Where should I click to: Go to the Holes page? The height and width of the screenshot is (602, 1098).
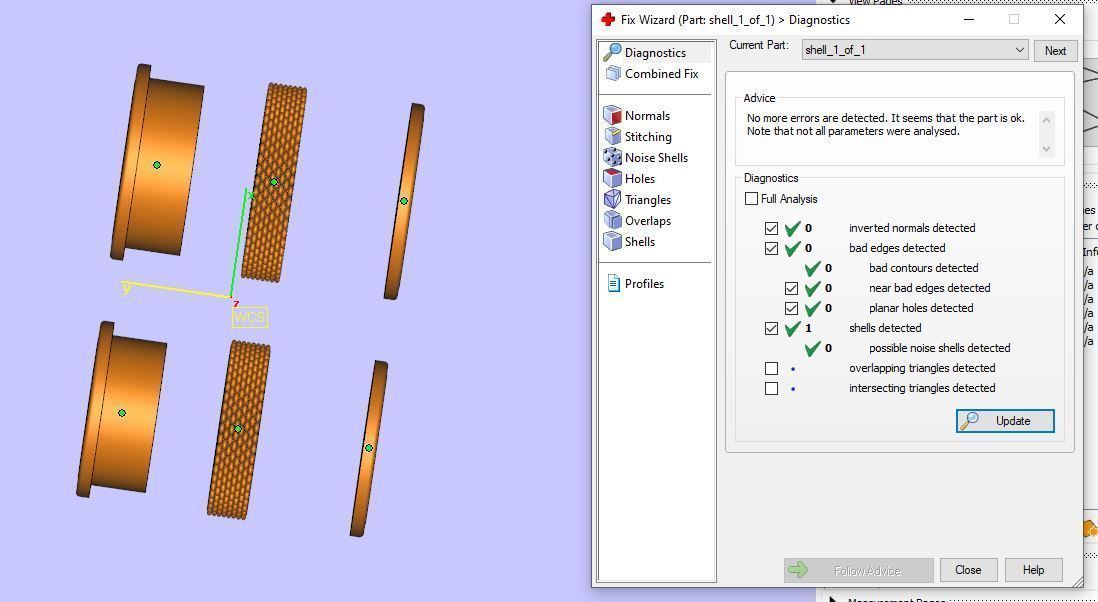[639, 178]
